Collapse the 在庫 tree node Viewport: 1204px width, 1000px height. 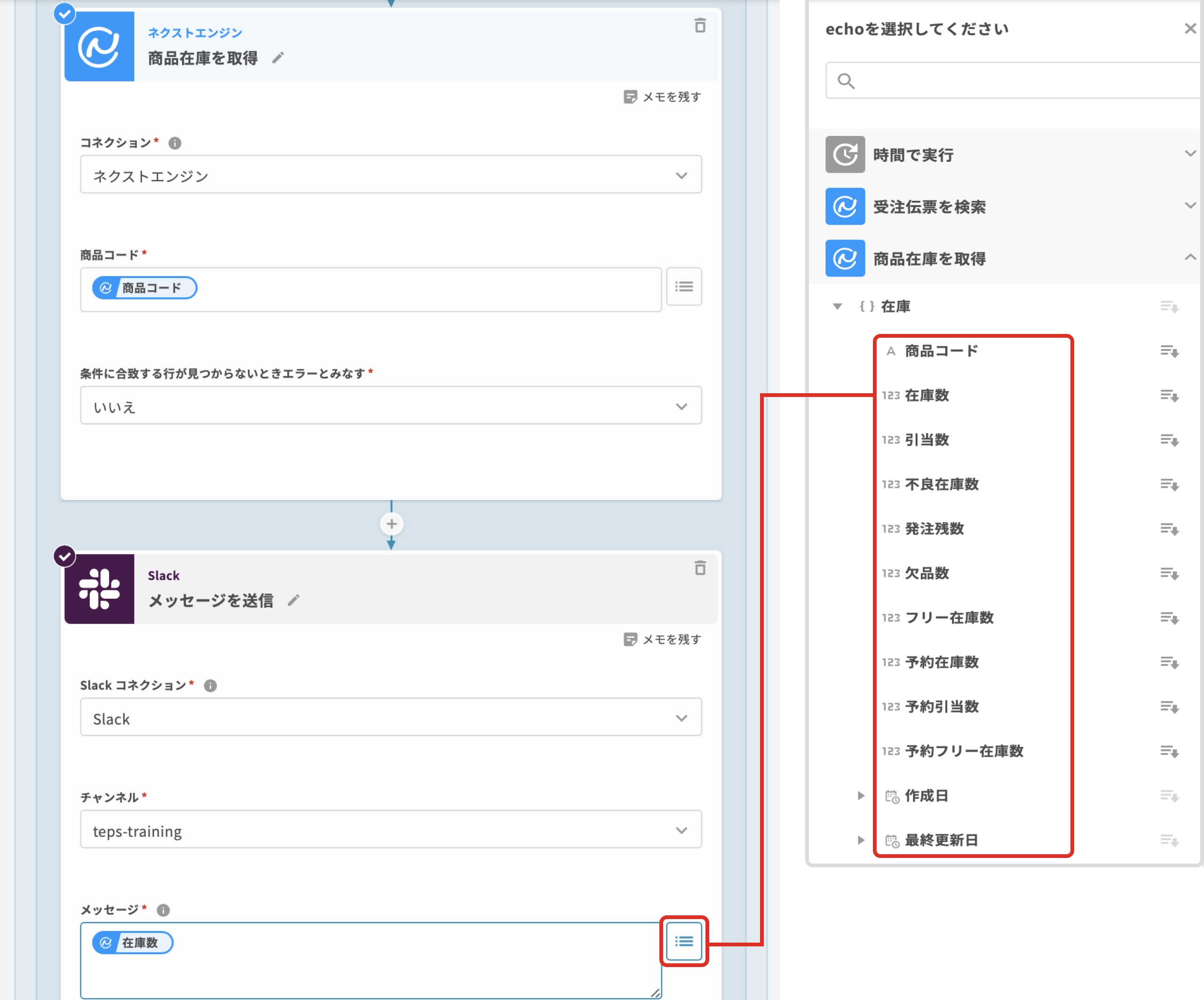pyautogui.click(x=837, y=307)
